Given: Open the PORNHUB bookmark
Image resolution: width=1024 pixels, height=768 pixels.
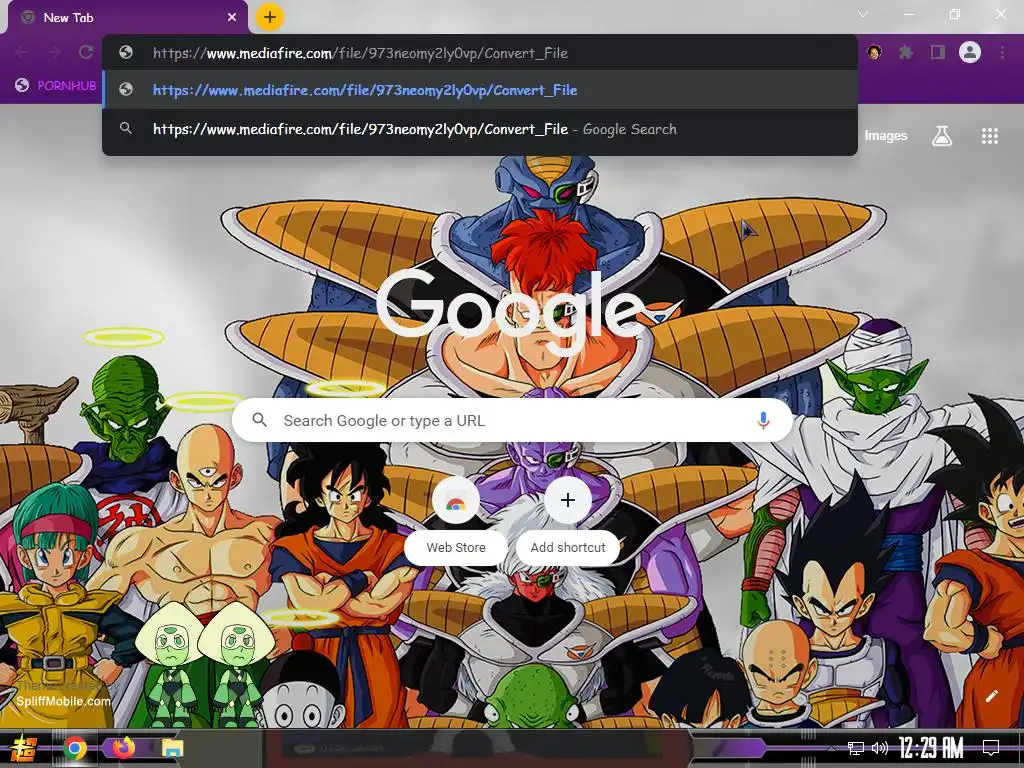Looking at the screenshot, I should coord(56,86).
